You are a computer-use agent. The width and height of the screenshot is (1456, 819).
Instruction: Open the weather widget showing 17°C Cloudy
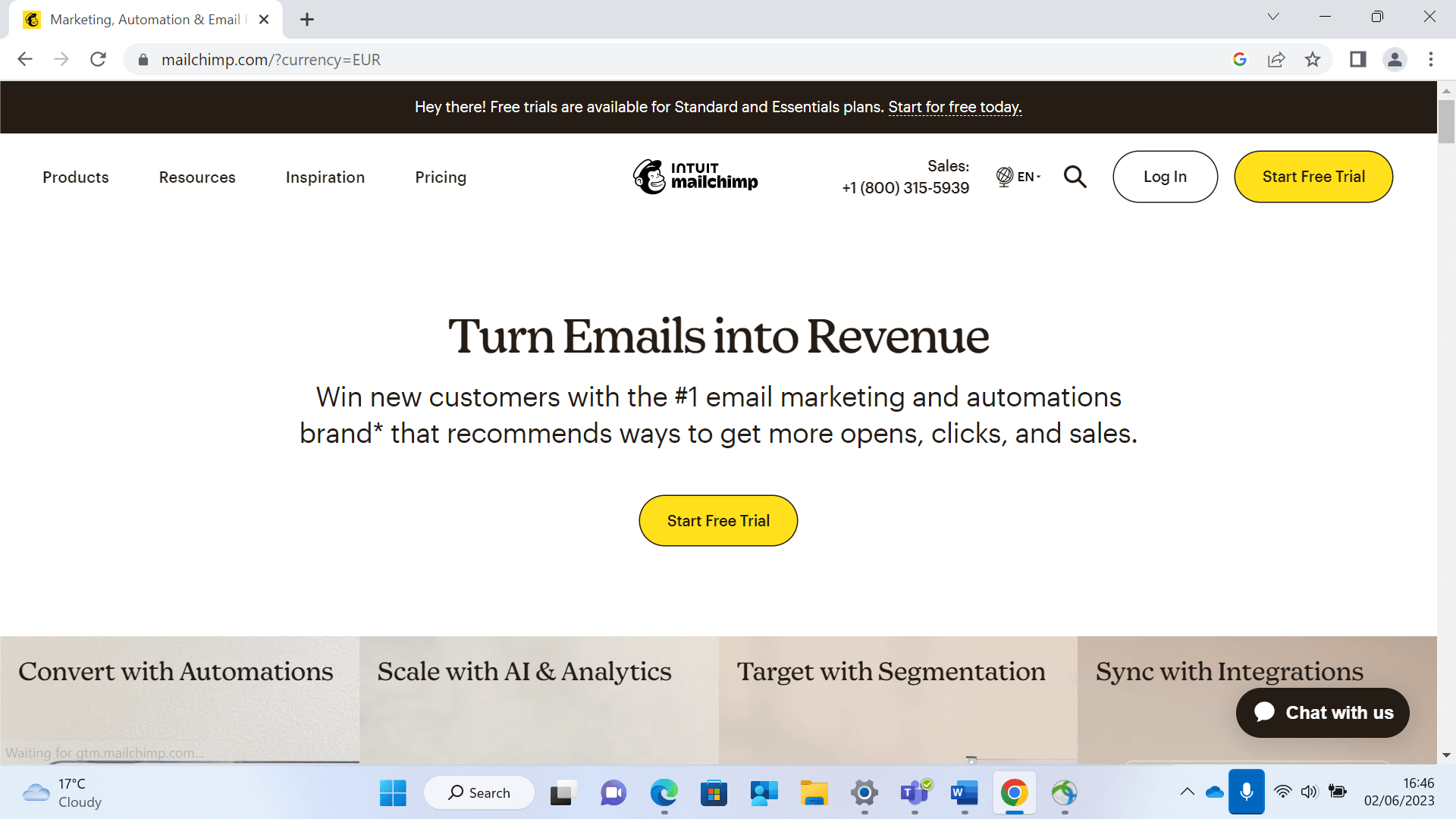coord(62,793)
